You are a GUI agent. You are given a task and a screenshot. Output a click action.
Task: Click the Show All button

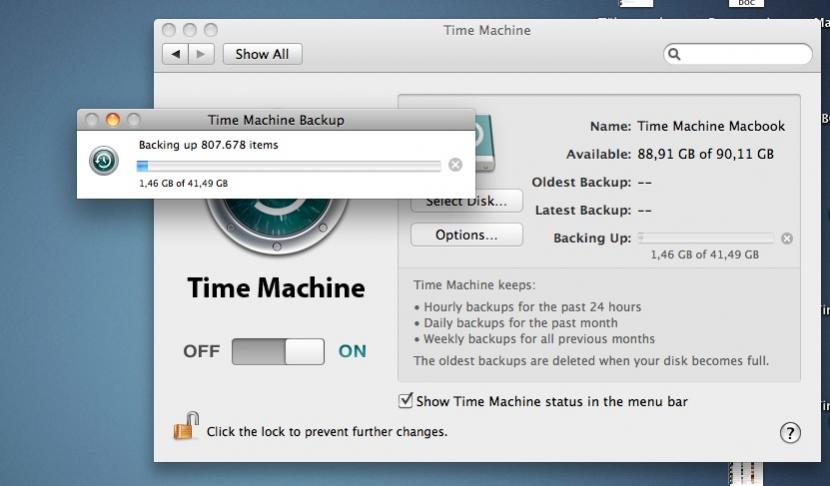263,54
